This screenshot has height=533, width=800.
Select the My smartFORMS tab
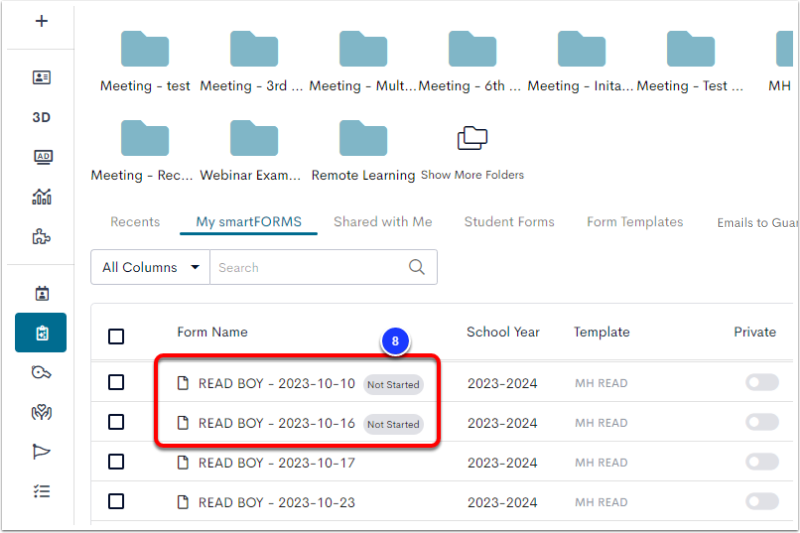[248, 222]
